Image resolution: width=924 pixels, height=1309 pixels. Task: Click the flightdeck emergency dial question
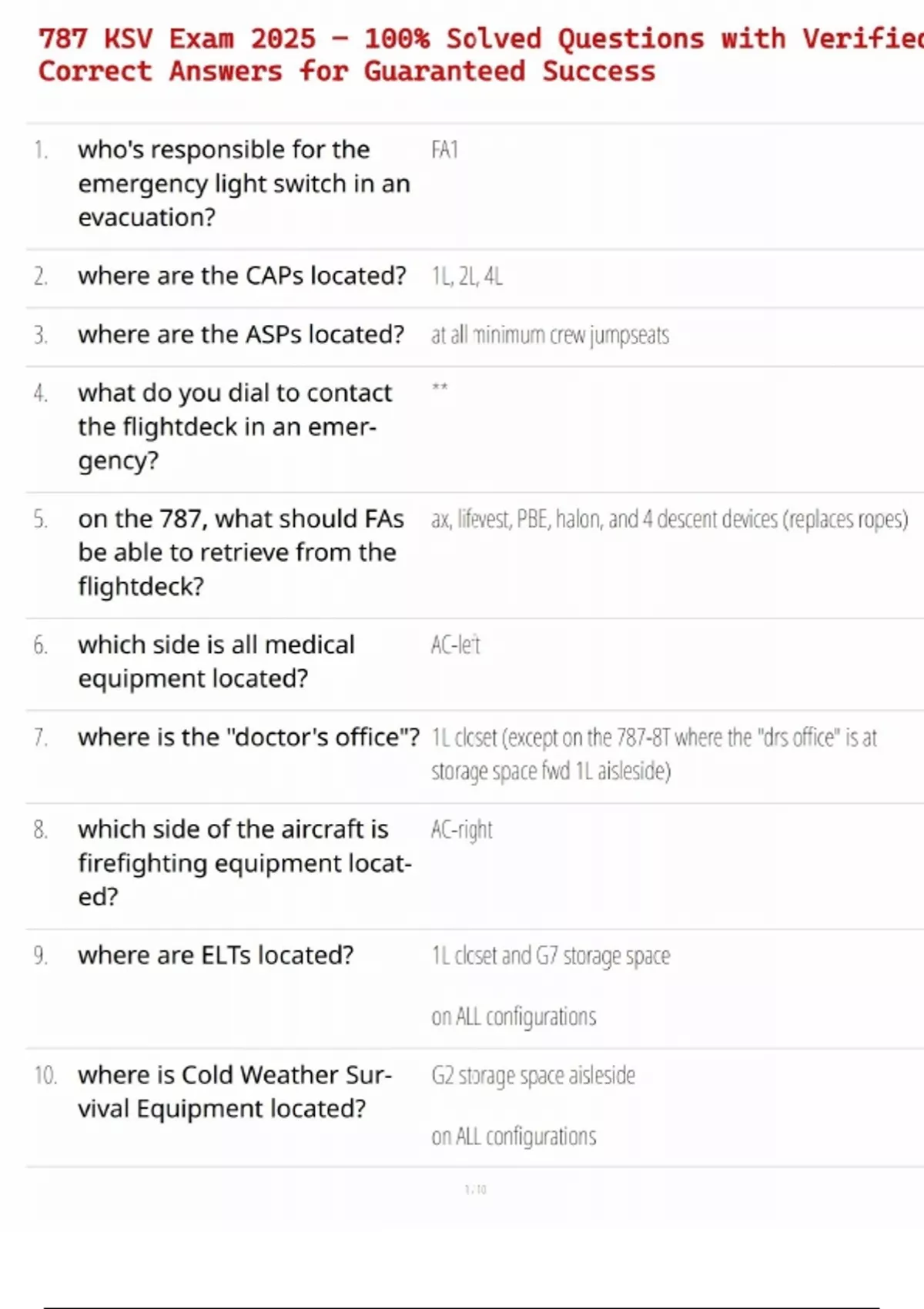(234, 427)
